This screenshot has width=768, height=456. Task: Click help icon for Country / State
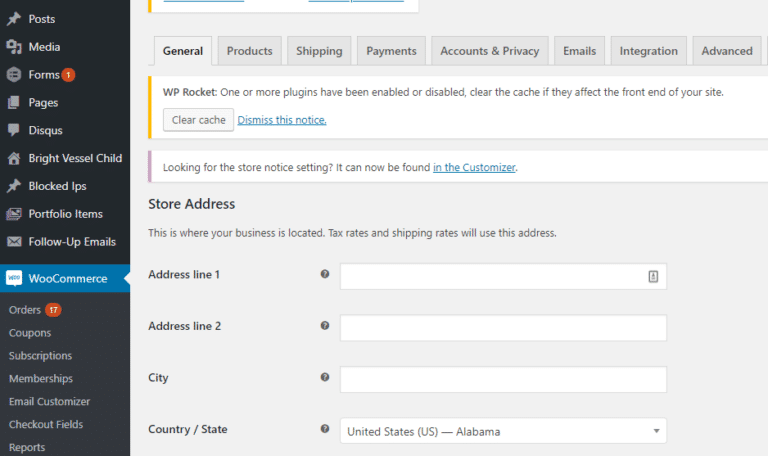tap(325, 429)
